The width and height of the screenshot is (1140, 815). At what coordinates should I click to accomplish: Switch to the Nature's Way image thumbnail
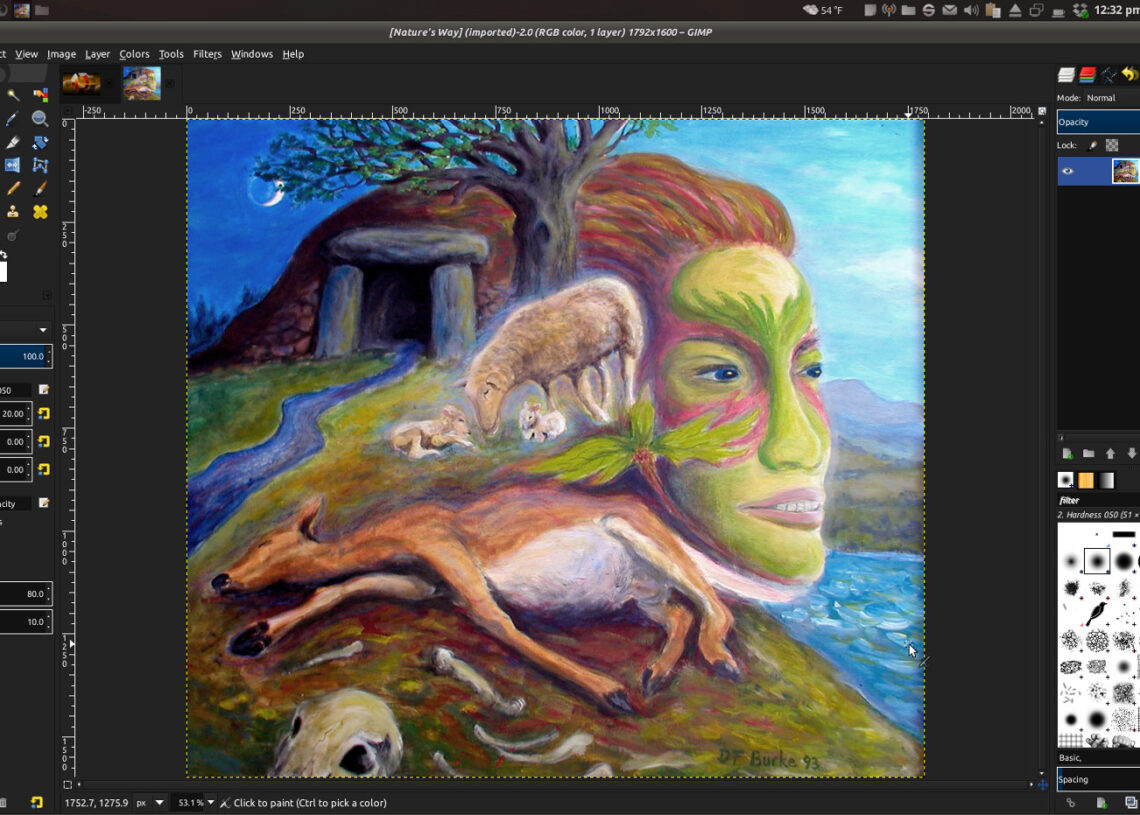tap(142, 84)
